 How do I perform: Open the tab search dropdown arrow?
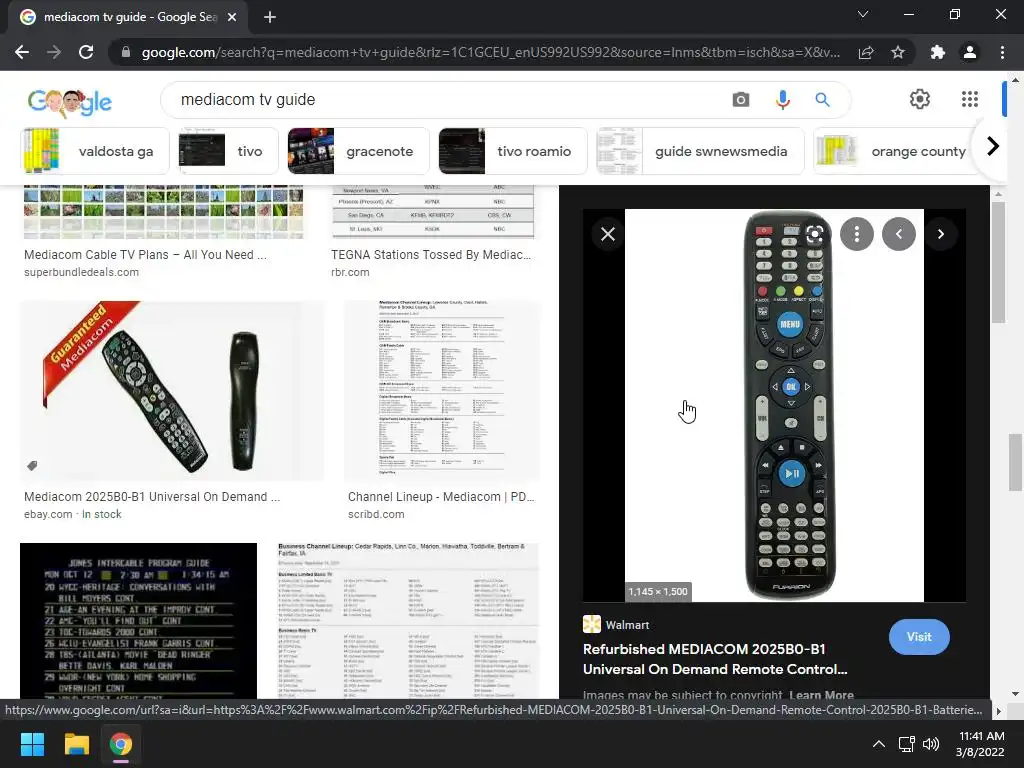point(863,14)
